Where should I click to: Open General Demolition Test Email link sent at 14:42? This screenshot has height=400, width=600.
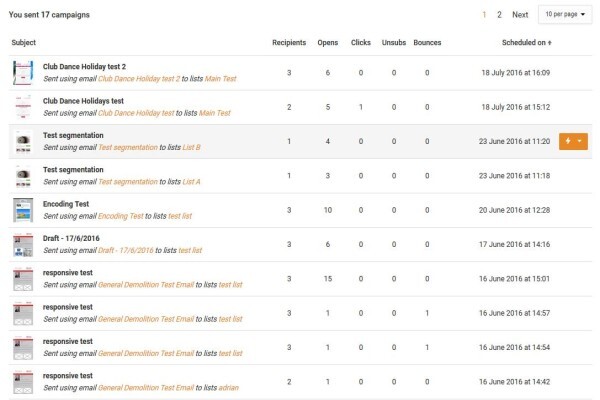(146, 388)
